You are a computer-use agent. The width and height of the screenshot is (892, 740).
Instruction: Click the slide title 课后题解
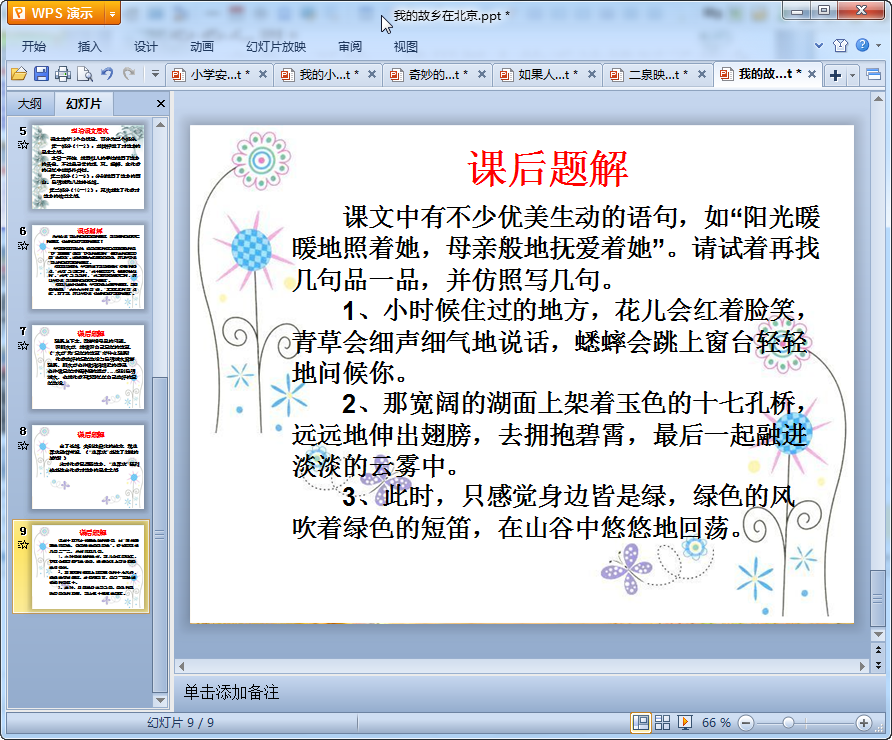(548, 169)
